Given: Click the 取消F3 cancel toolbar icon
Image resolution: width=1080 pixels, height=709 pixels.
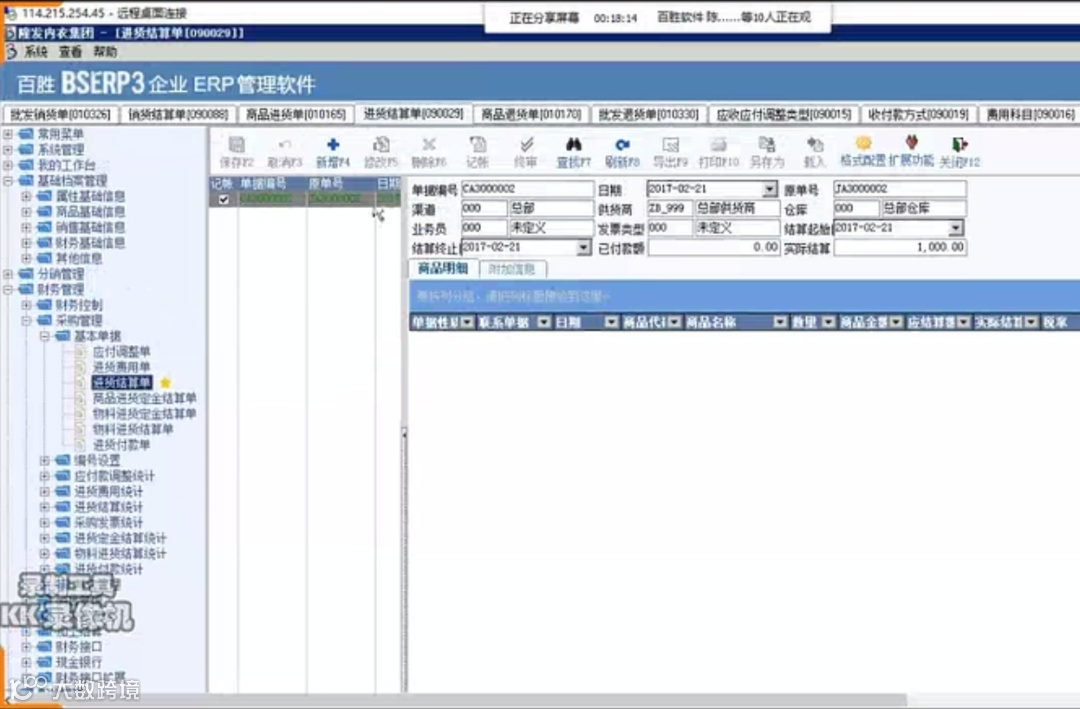Looking at the screenshot, I should coord(284,145).
